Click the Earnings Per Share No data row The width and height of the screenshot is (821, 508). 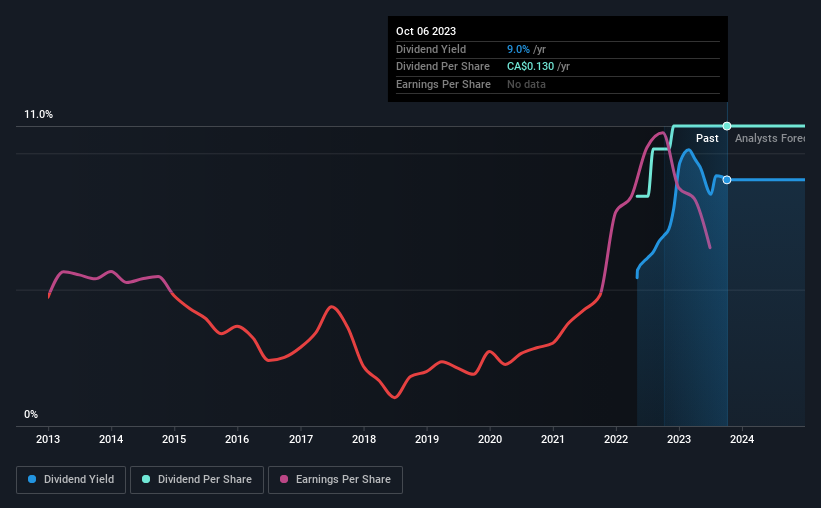pyautogui.click(x=526, y=85)
